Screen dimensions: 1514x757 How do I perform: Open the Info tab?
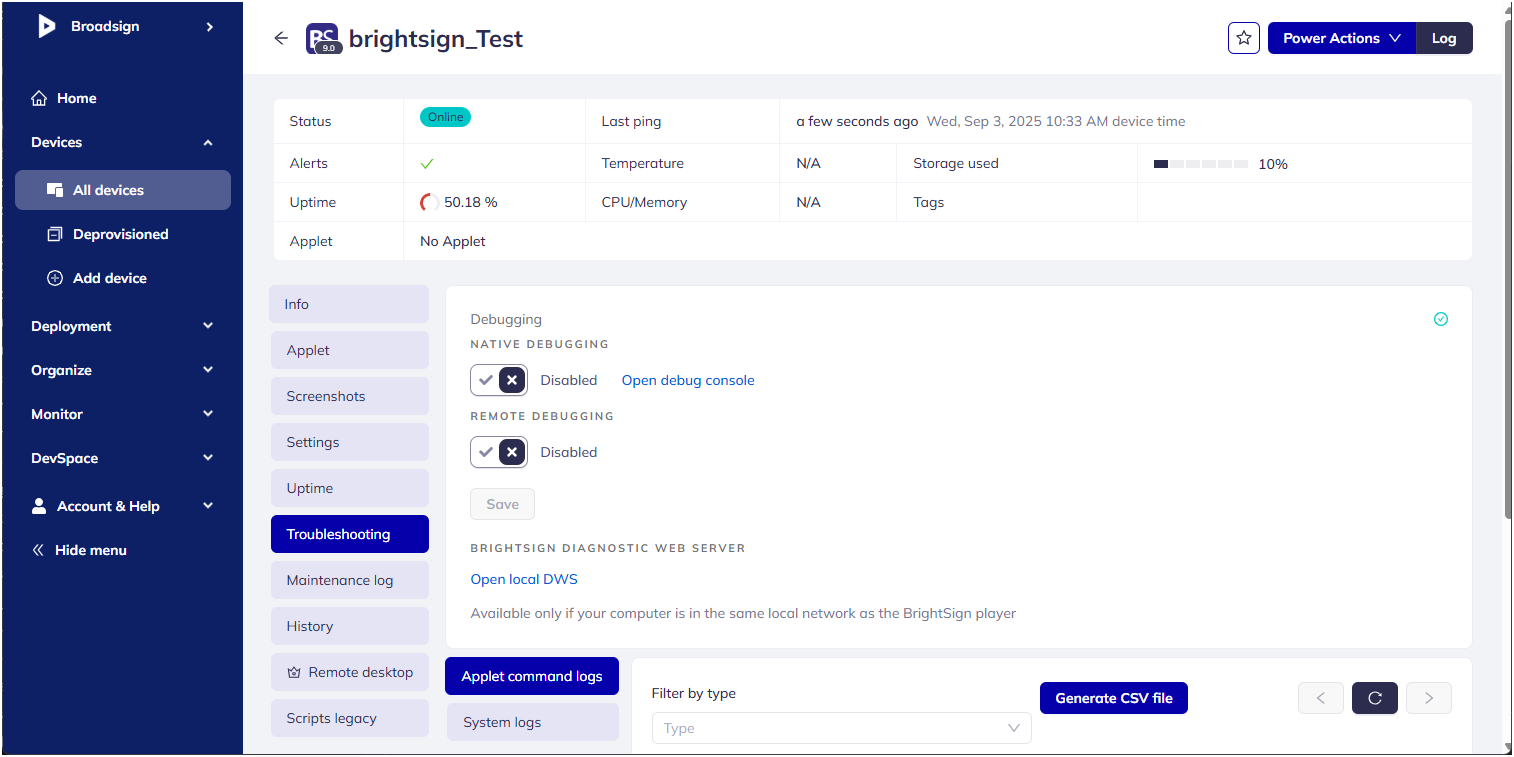pyautogui.click(x=349, y=304)
